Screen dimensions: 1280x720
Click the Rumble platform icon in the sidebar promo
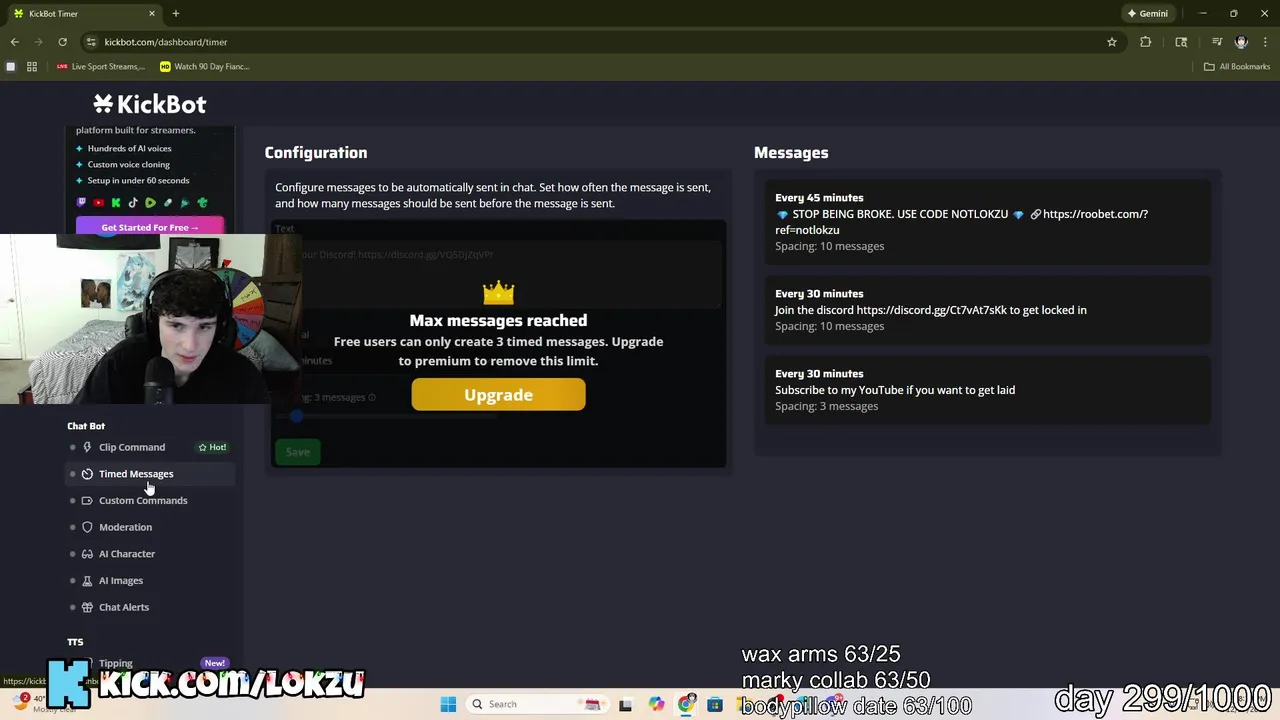point(150,203)
